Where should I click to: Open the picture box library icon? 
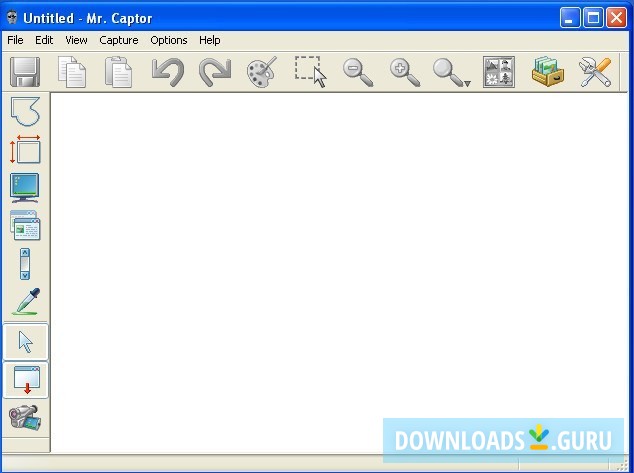pyautogui.click(x=547, y=72)
